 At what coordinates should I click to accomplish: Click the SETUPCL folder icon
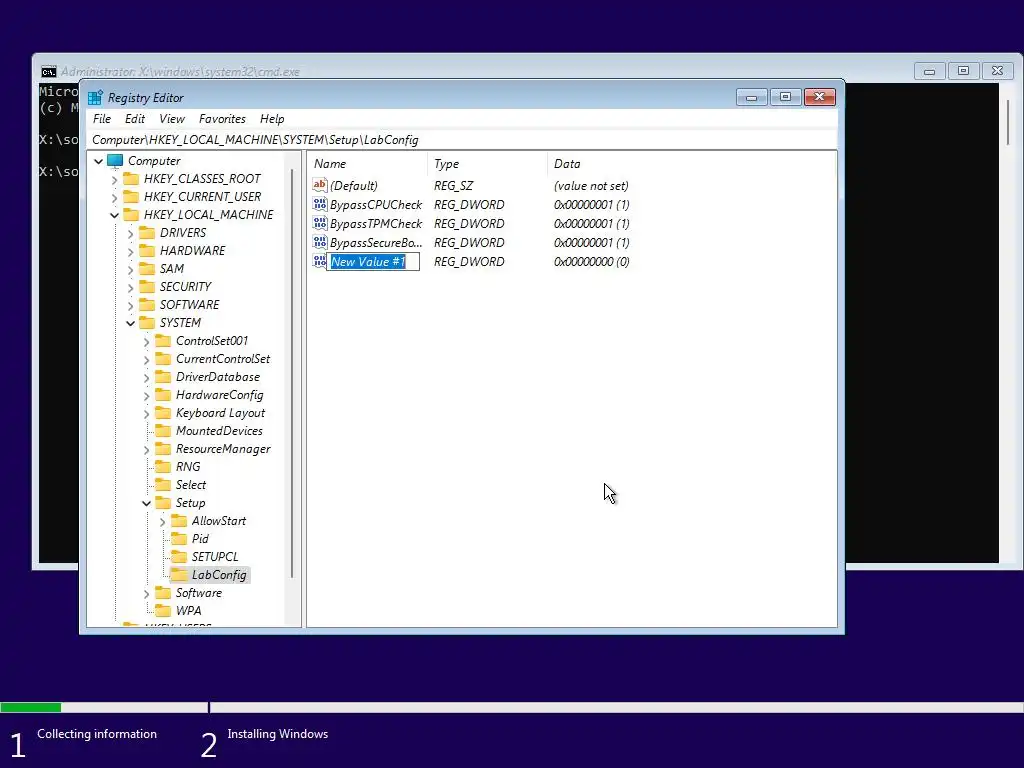[179, 557]
